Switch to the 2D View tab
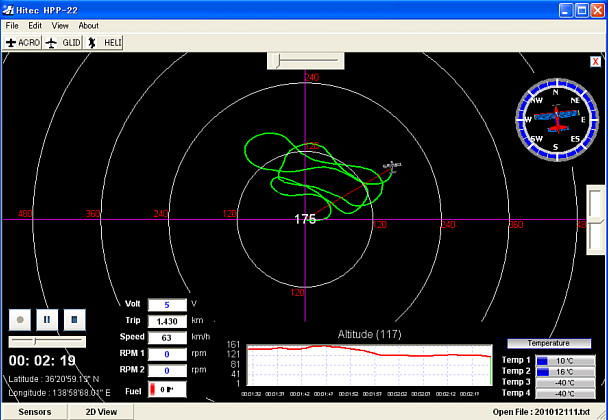Viewport: 608px width, 420px height. click(101, 411)
